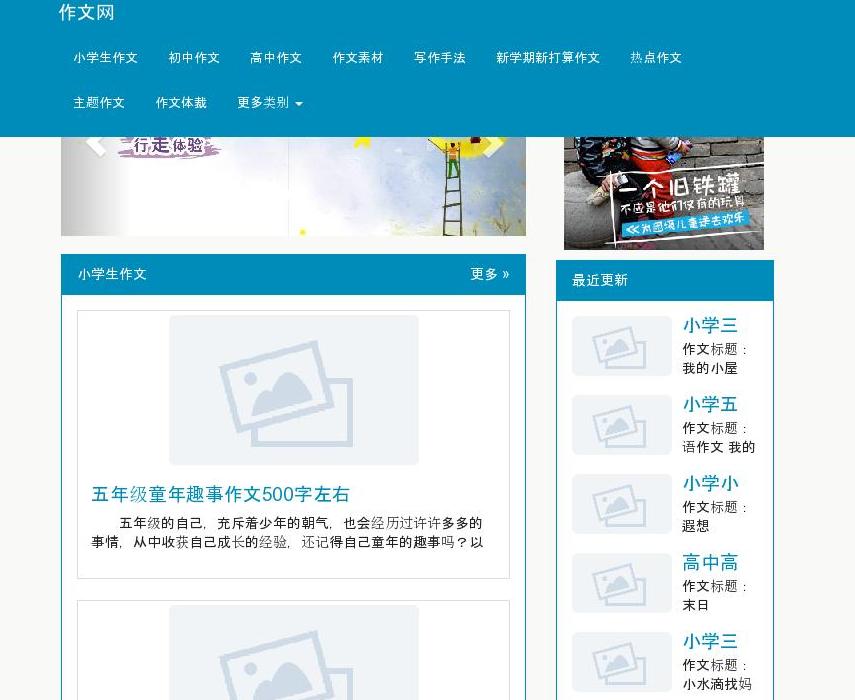Click 更多 » in 小学生作文 panel header
855x700 pixels.
pyautogui.click(x=490, y=274)
